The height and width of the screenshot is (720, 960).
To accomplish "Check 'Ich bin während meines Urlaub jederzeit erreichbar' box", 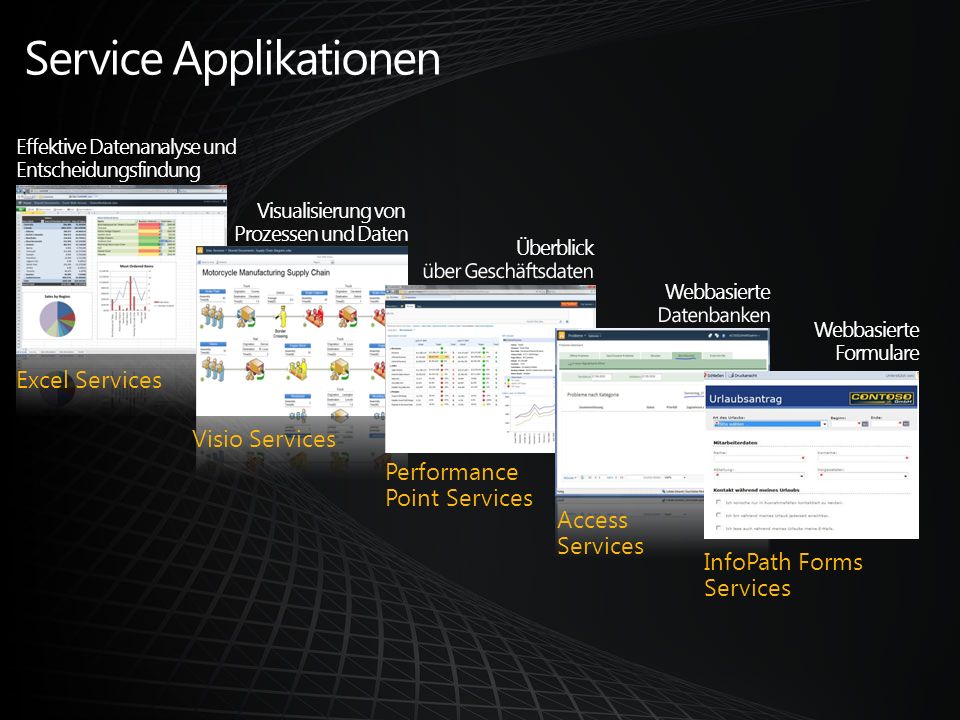I will coord(718,515).
